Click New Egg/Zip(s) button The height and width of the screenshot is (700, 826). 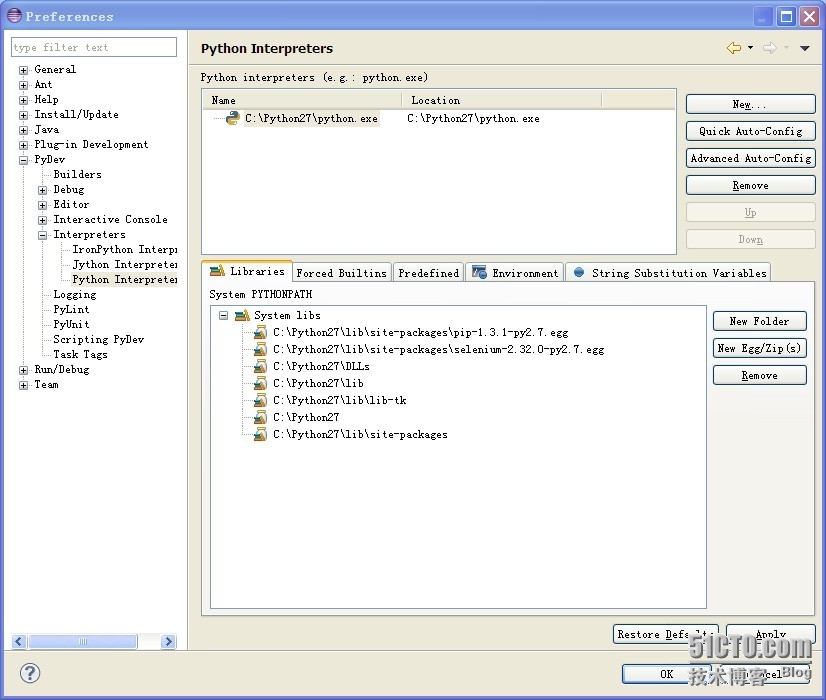(x=760, y=348)
